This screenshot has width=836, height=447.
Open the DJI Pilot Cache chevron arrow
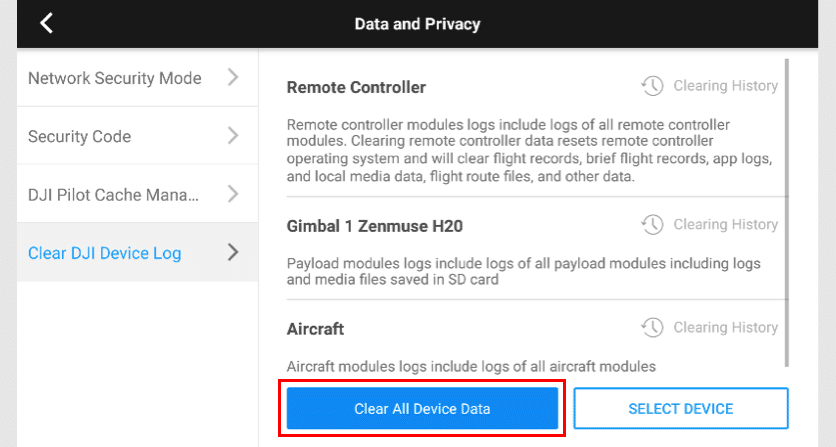232,194
